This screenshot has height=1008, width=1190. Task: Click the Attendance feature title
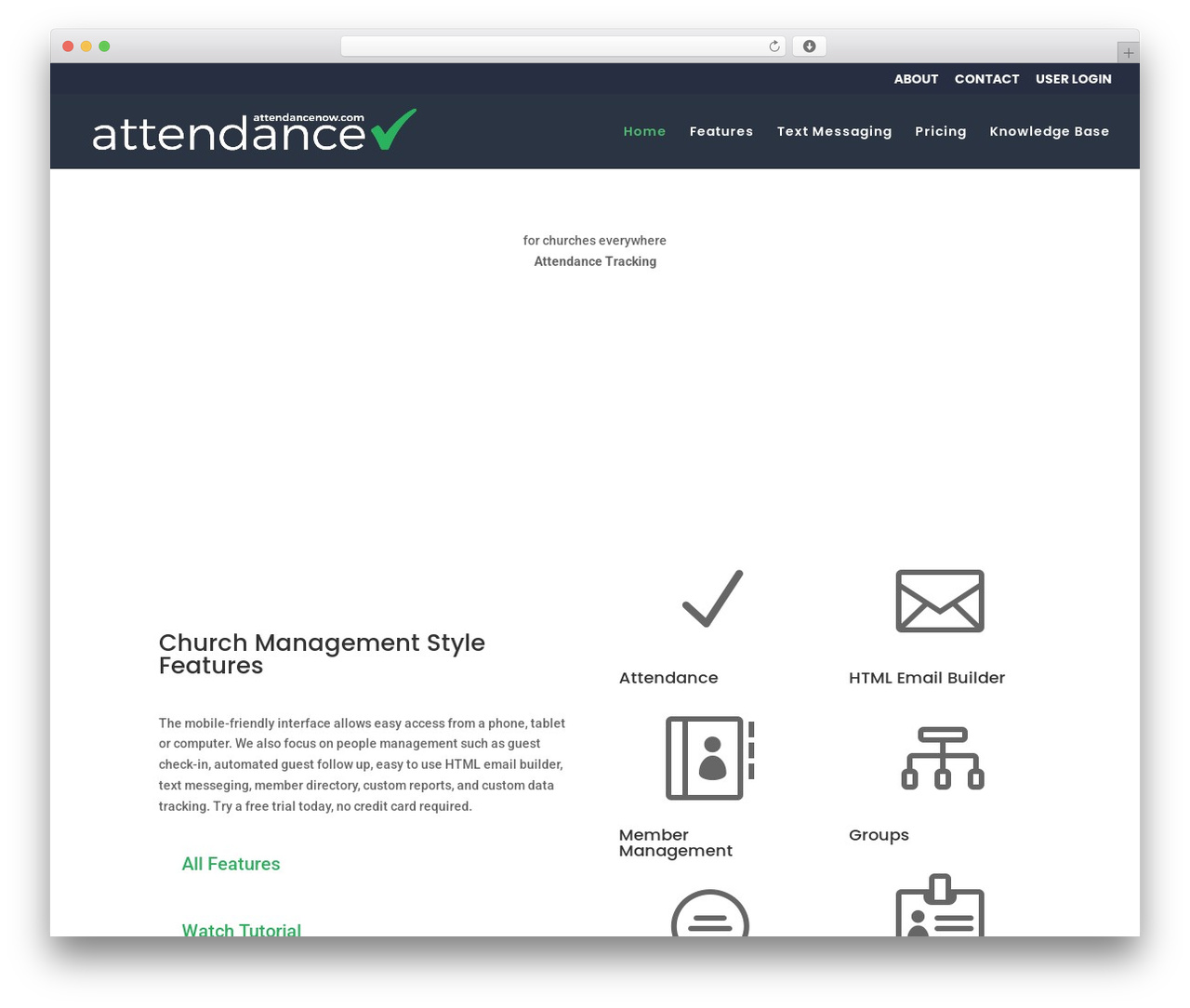click(668, 678)
